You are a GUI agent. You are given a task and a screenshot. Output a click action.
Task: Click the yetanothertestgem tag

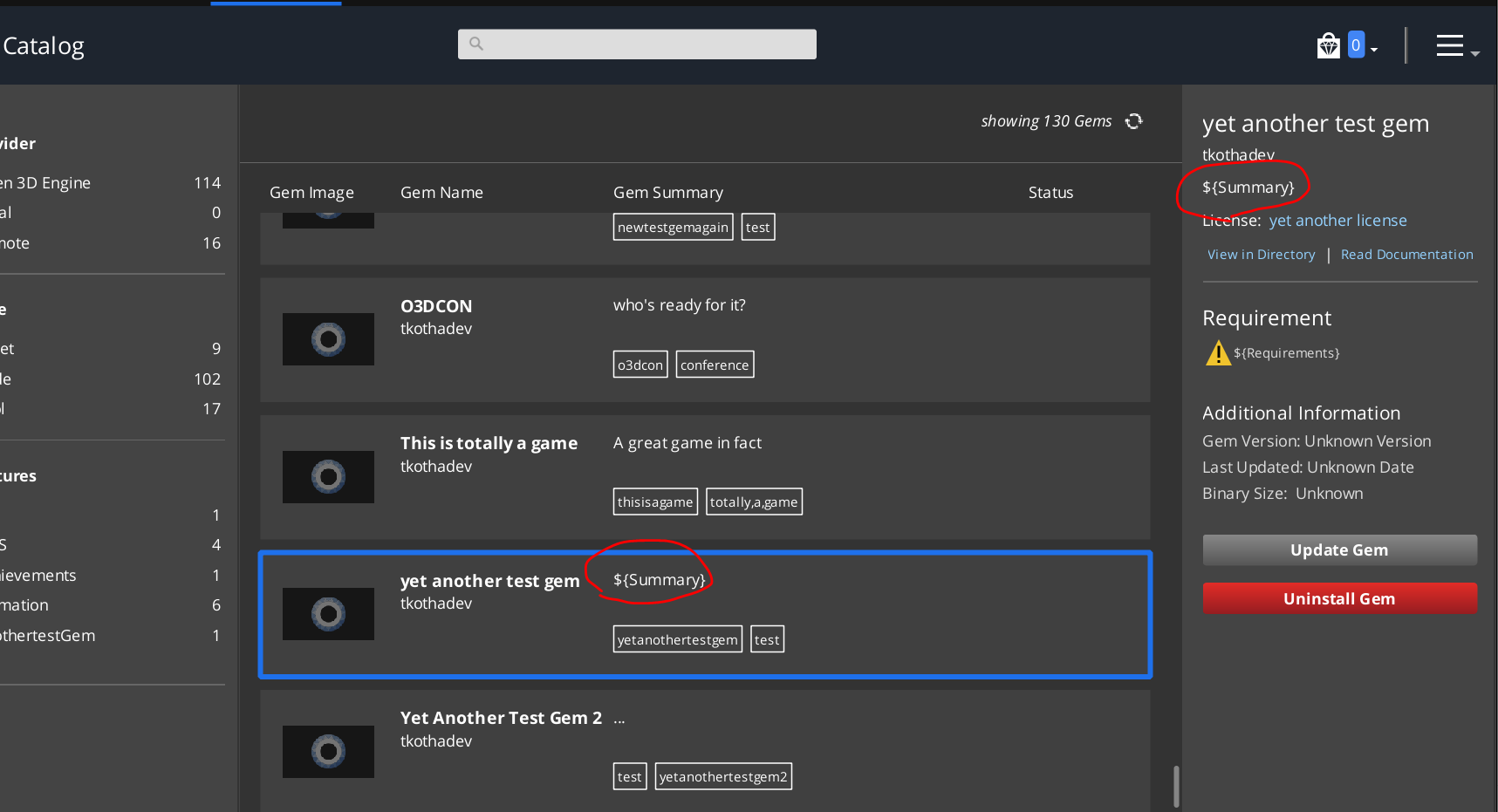coord(677,638)
